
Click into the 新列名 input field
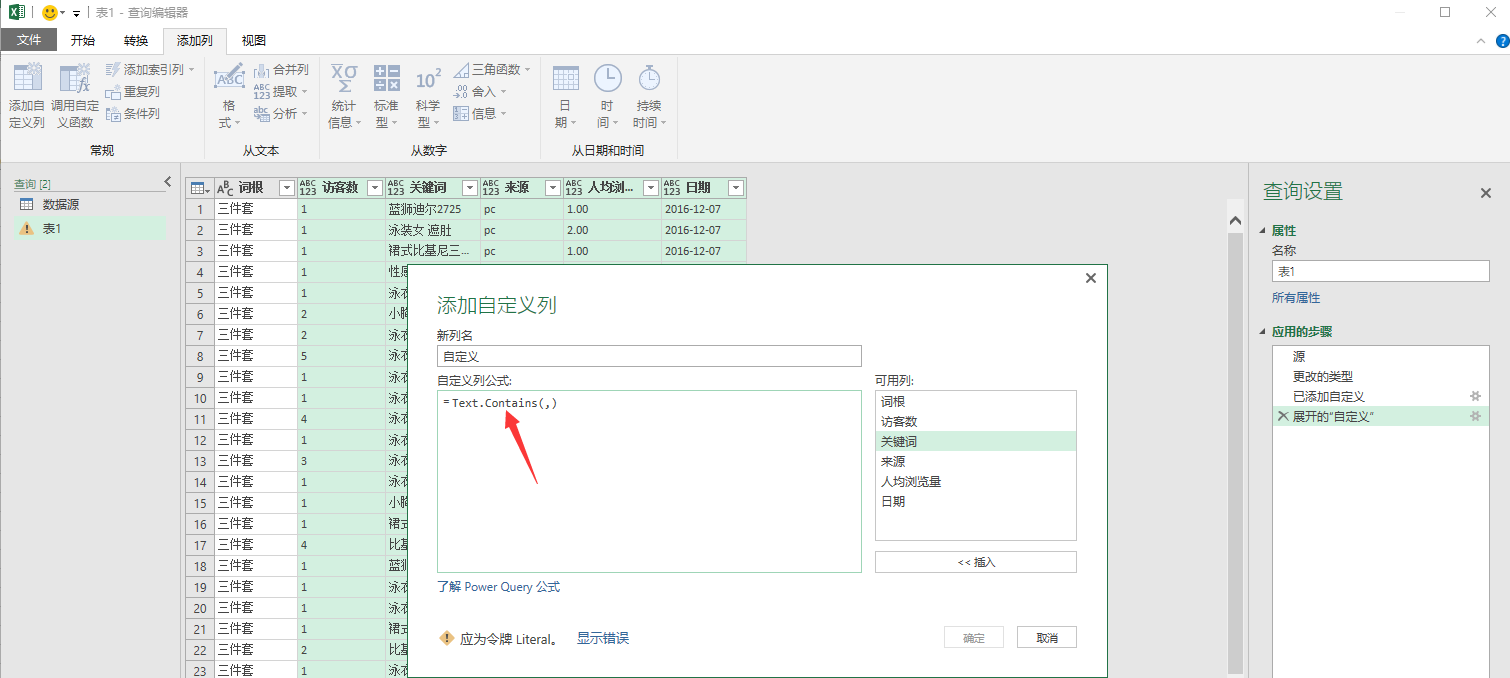click(649, 356)
